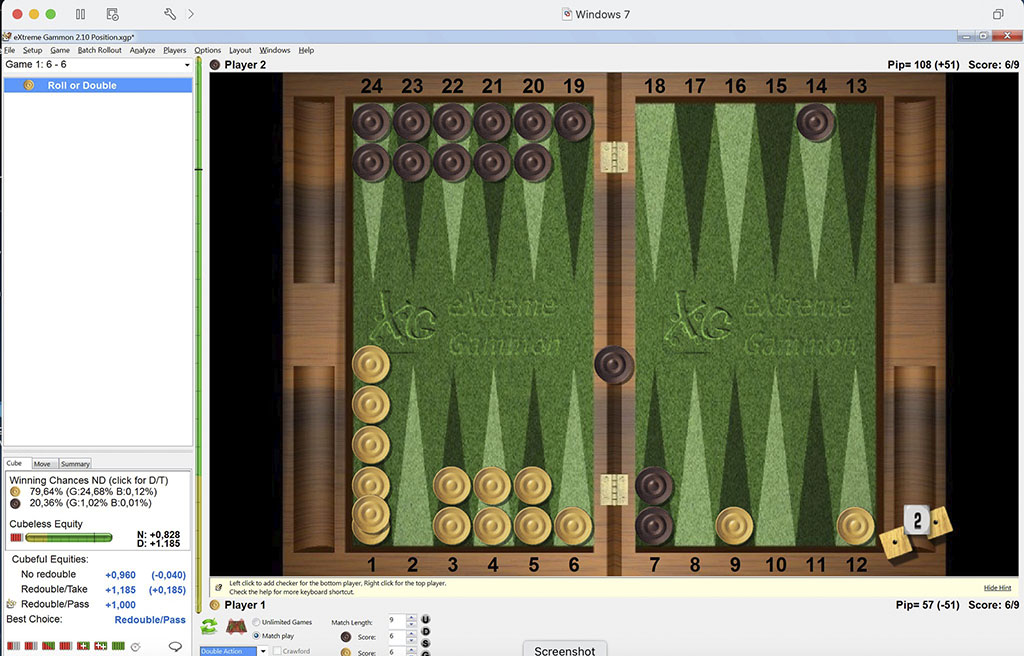Click the round S button

coord(426,643)
